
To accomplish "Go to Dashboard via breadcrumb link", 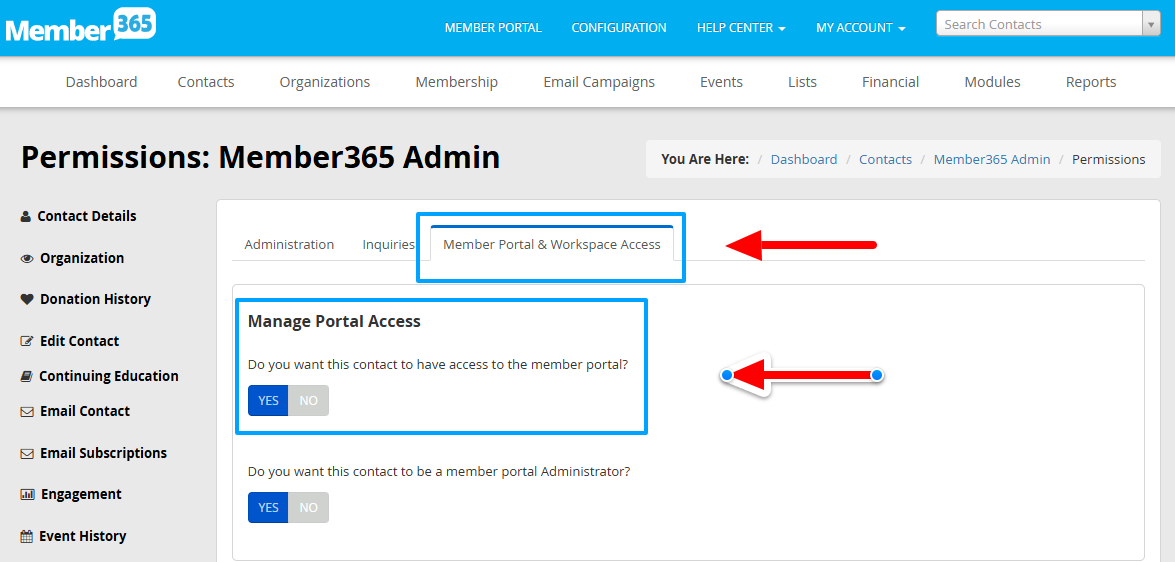I will tap(803, 159).
